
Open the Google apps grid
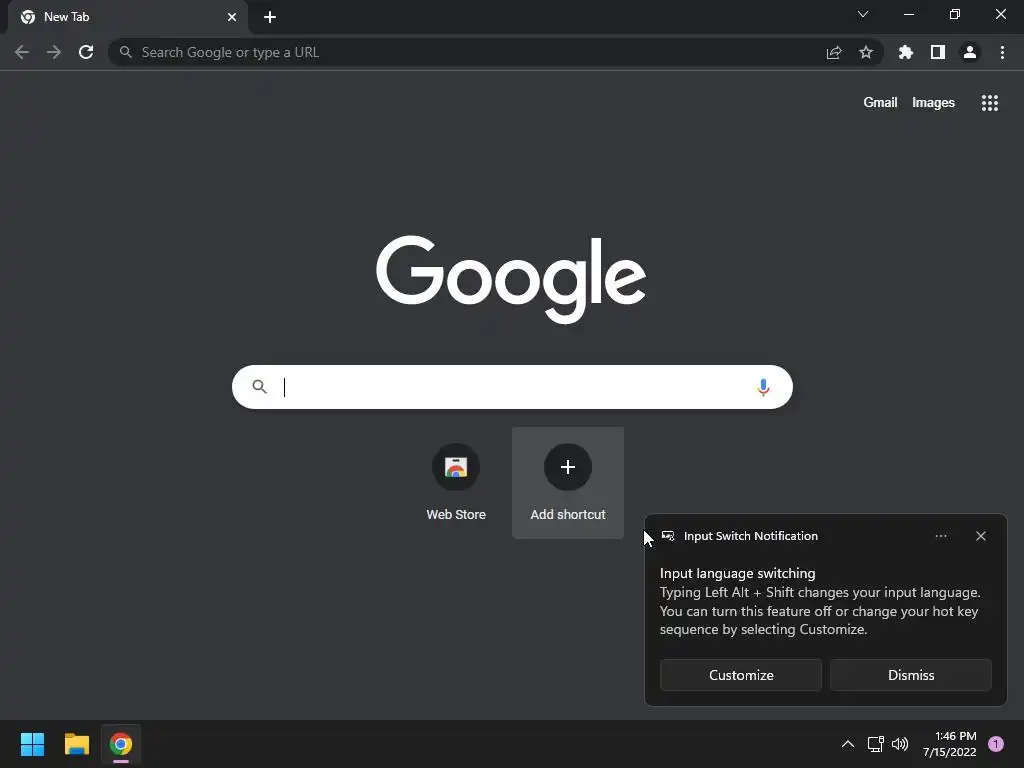pyautogui.click(x=990, y=103)
